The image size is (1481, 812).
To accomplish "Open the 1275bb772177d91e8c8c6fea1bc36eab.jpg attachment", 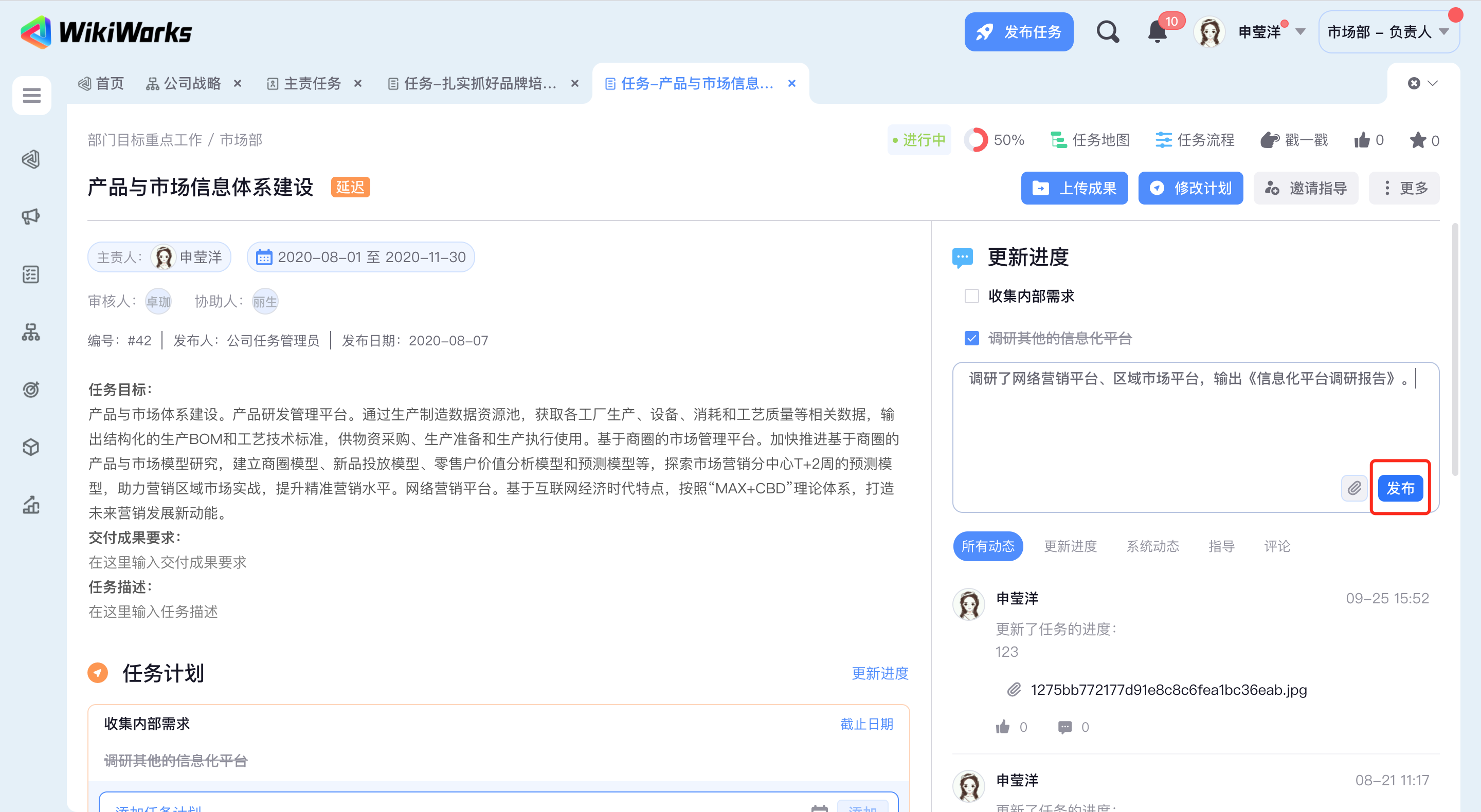I will [x=1168, y=690].
